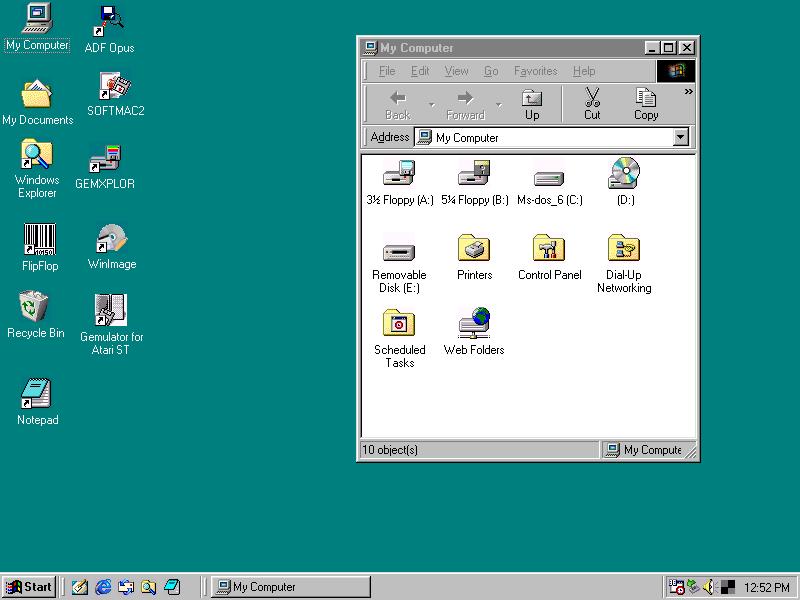The image size is (800, 600).
Task: Click the first Quick Launch pencil icon
Action: coord(80,587)
